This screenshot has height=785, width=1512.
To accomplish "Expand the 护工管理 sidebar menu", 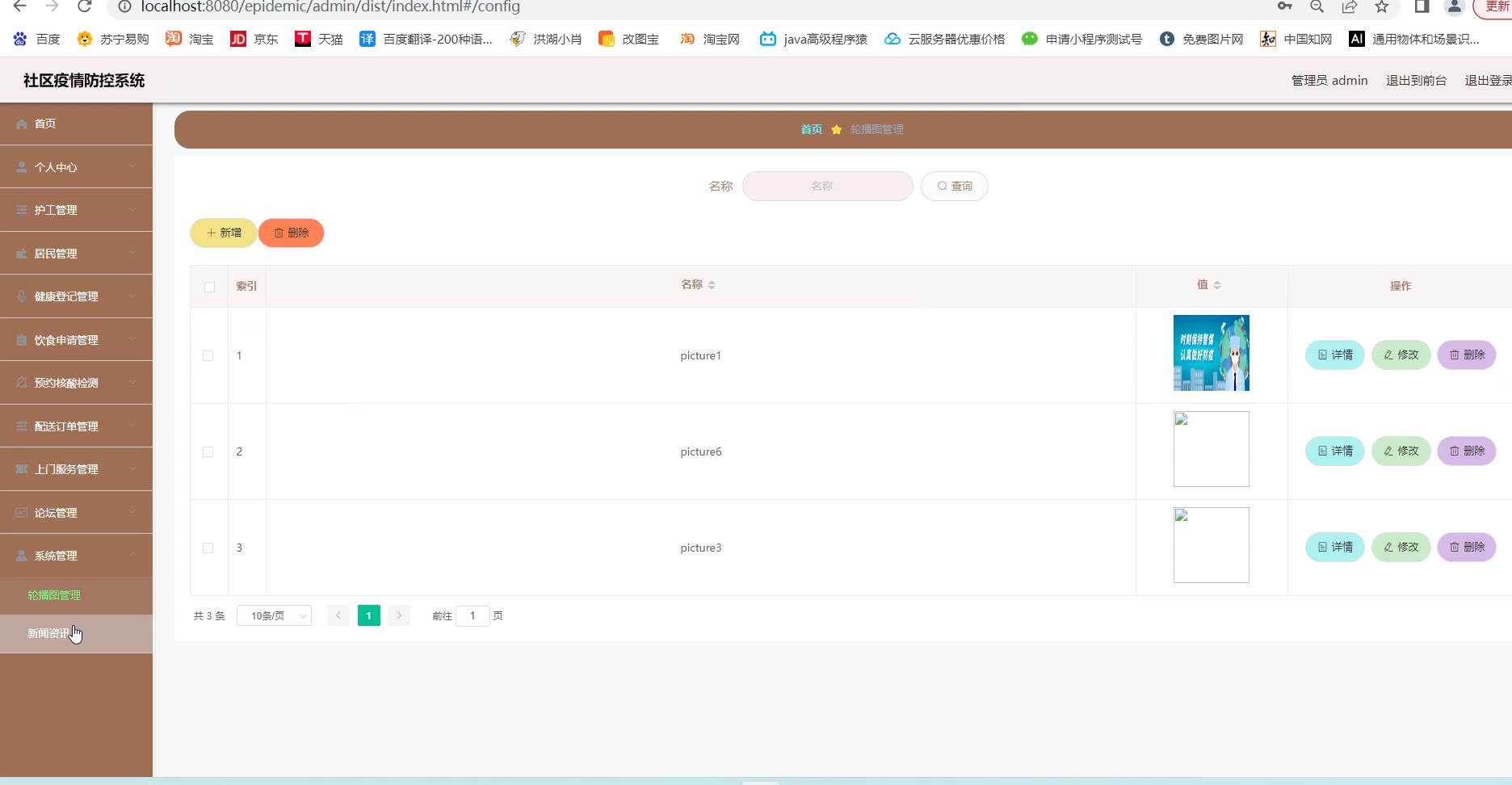I will click(x=76, y=210).
